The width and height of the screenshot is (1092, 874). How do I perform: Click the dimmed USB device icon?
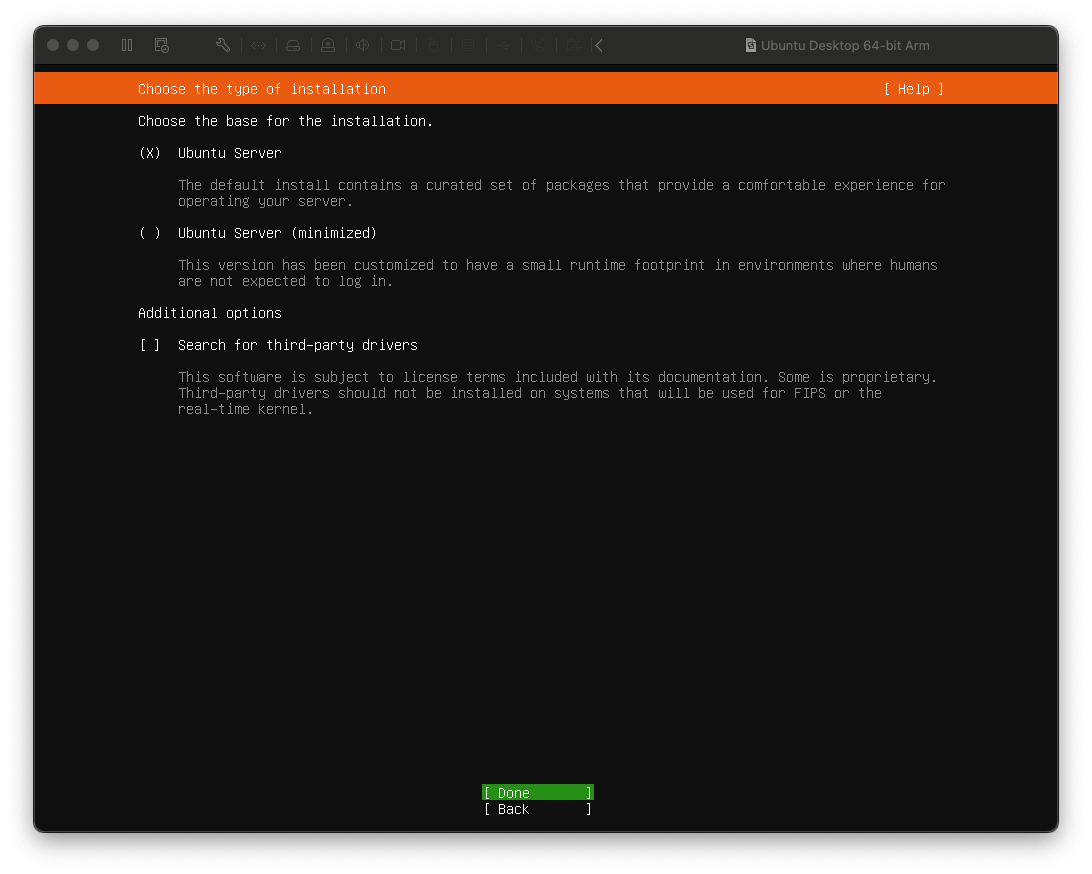[x=503, y=45]
